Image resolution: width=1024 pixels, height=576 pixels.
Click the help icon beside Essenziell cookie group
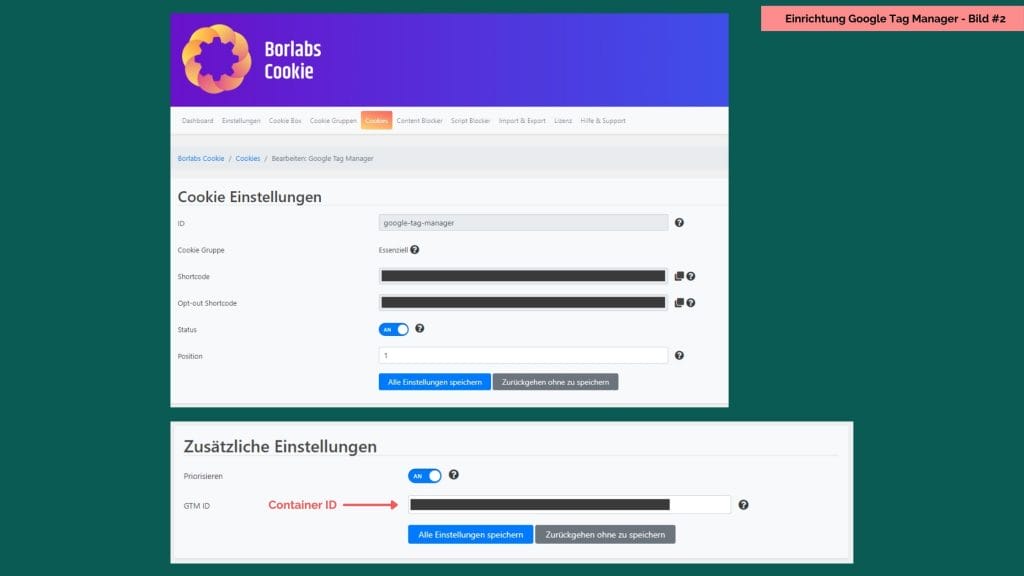pos(415,249)
